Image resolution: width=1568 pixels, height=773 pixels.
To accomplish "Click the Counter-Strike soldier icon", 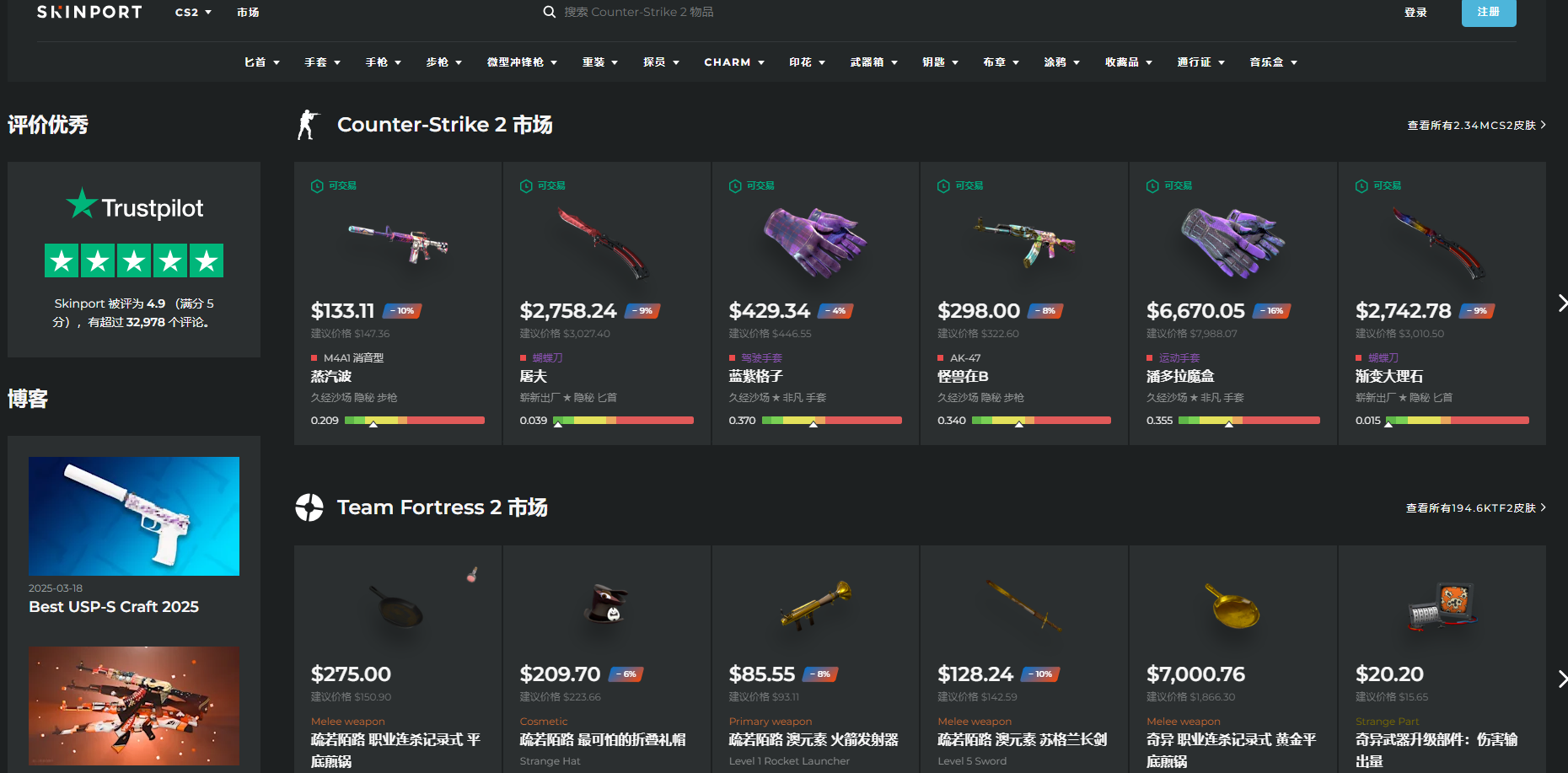I will [x=309, y=125].
